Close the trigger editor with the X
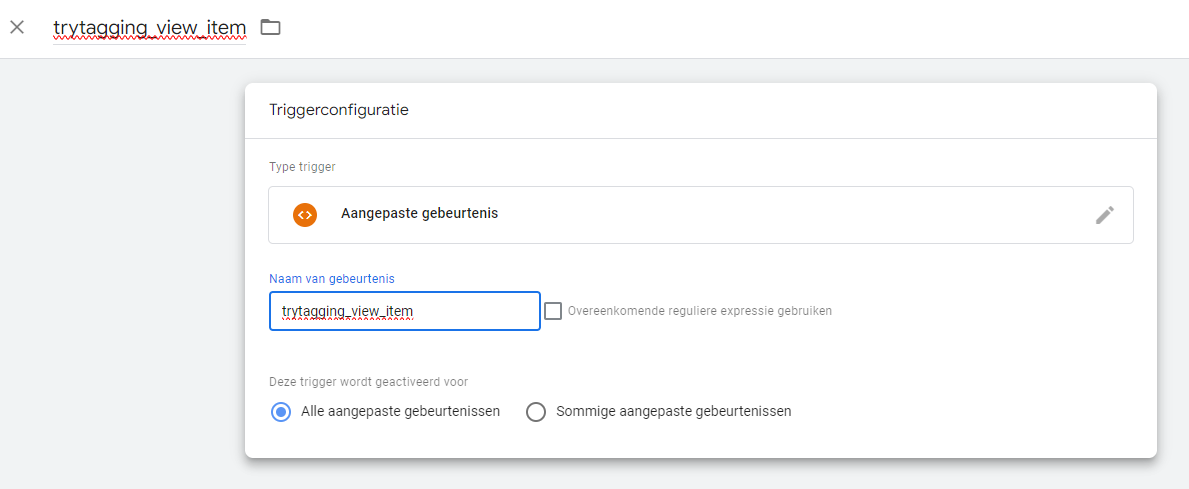Image resolution: width=1189 pixels, height=489 pixels. tap(17, 27)
